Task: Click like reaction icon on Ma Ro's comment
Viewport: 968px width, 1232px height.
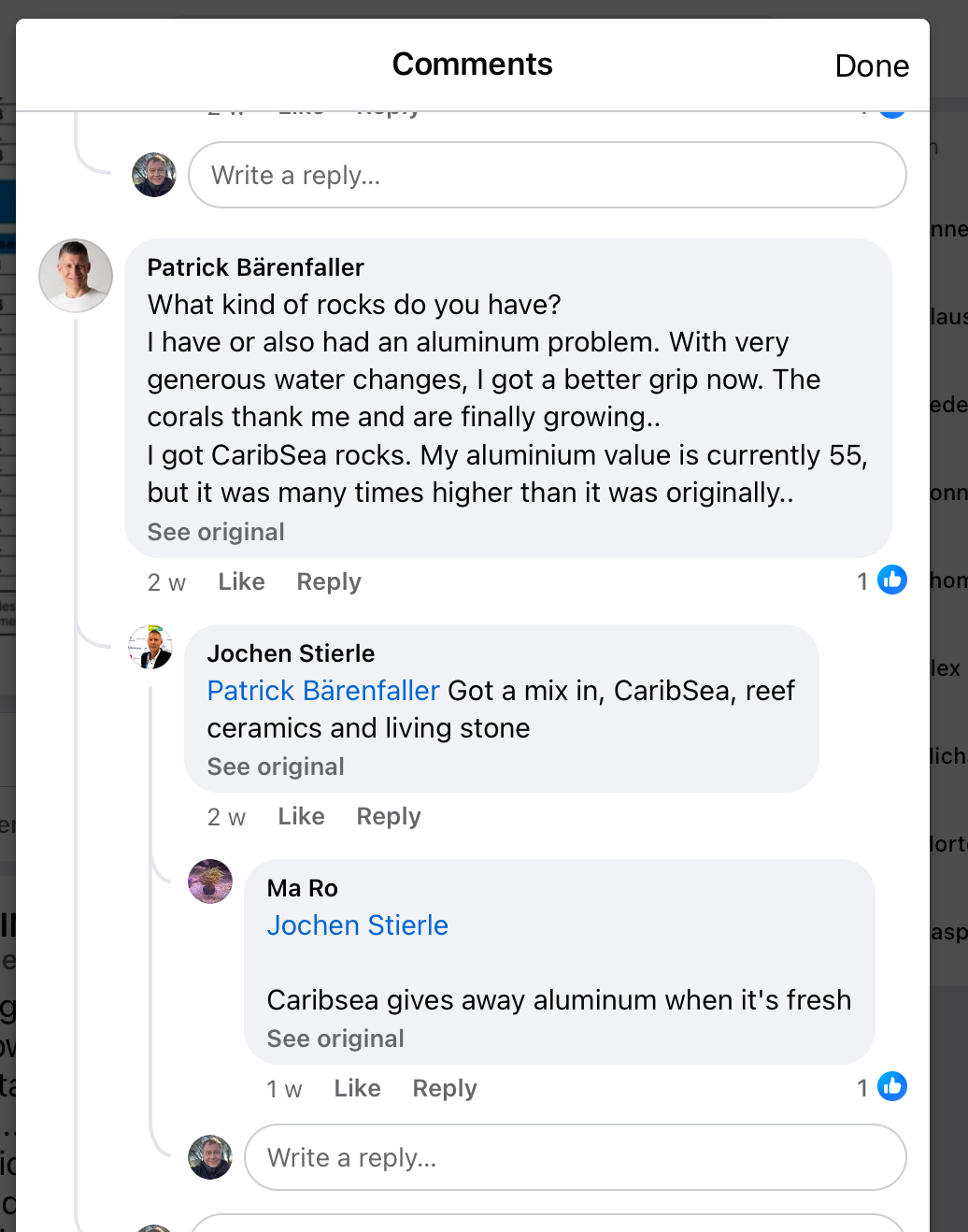Action: coord(892,1087)
